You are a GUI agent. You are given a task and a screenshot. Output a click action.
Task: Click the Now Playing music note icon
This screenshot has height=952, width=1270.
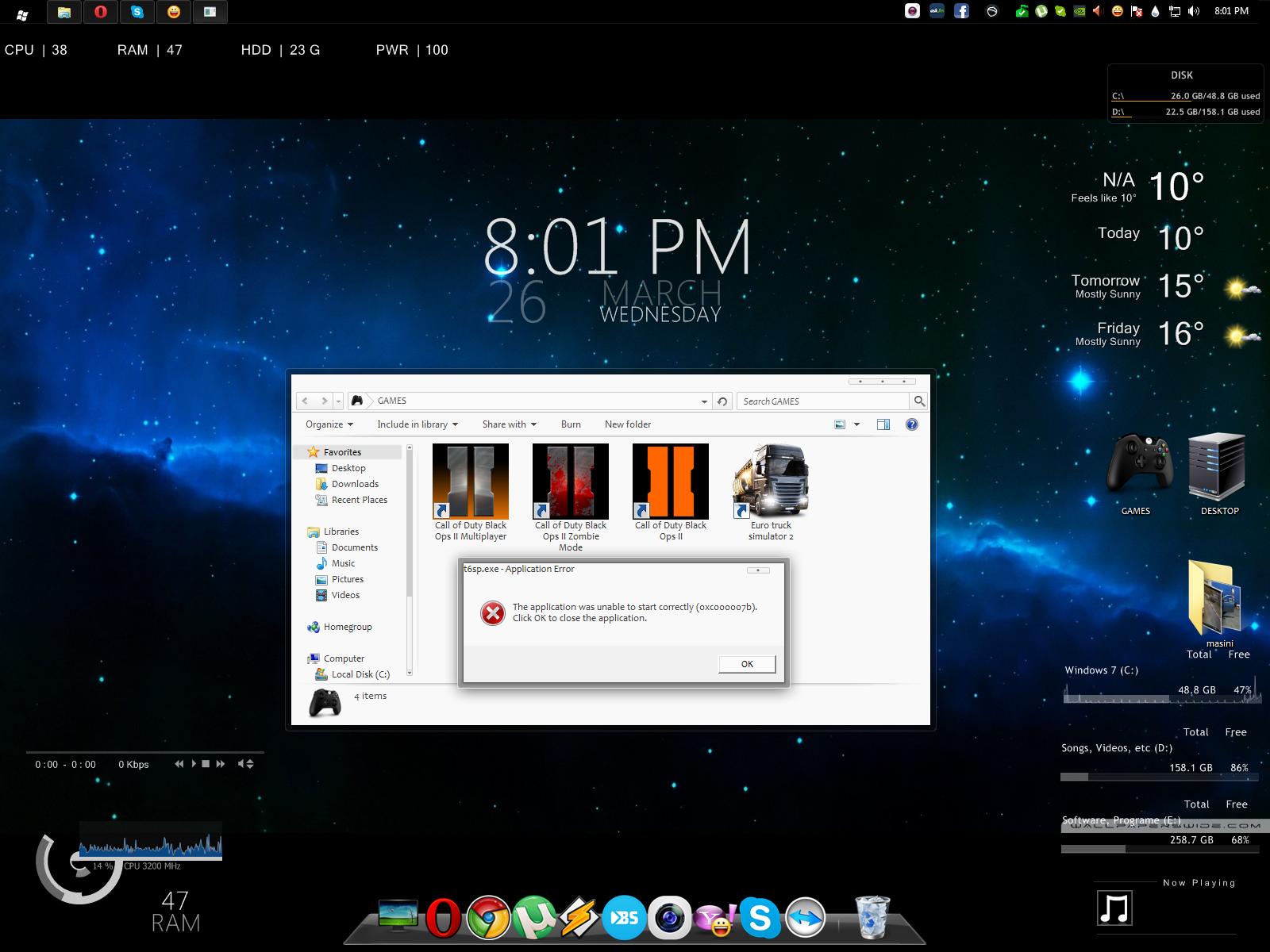(1114, 908)
